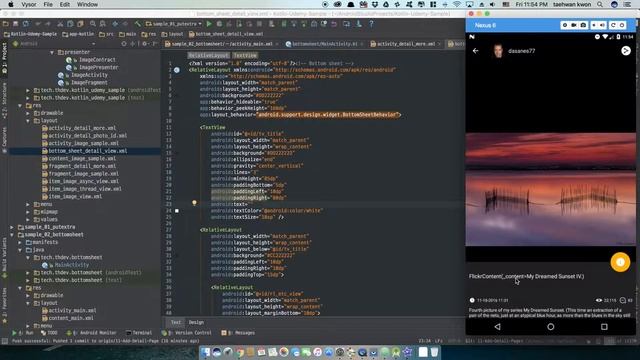Image resolution: width=640 pixels, height=360 pixels.
Task: Click the Vysor power icon
Action: click(622, 25)
